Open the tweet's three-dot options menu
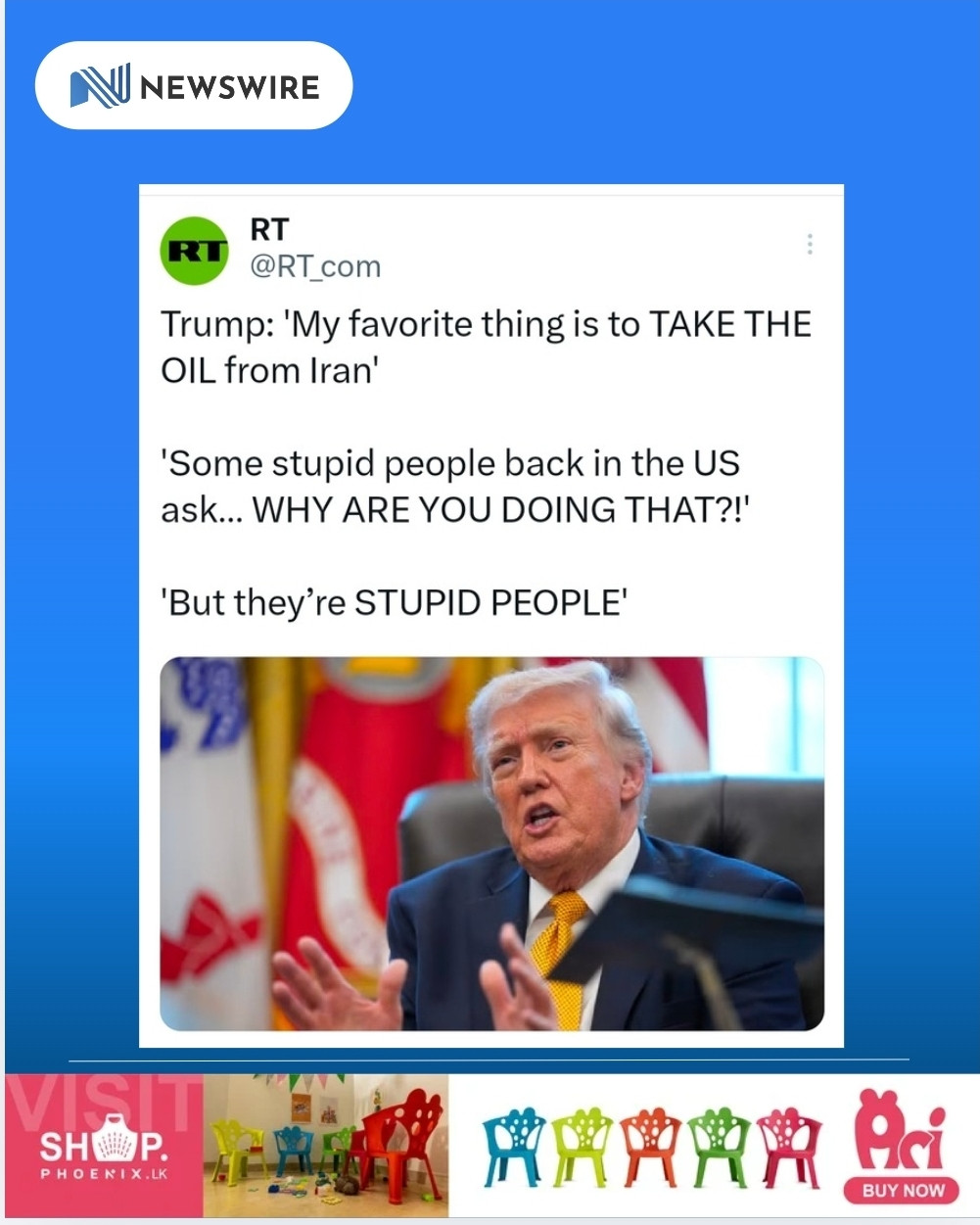 pos(810,244)
